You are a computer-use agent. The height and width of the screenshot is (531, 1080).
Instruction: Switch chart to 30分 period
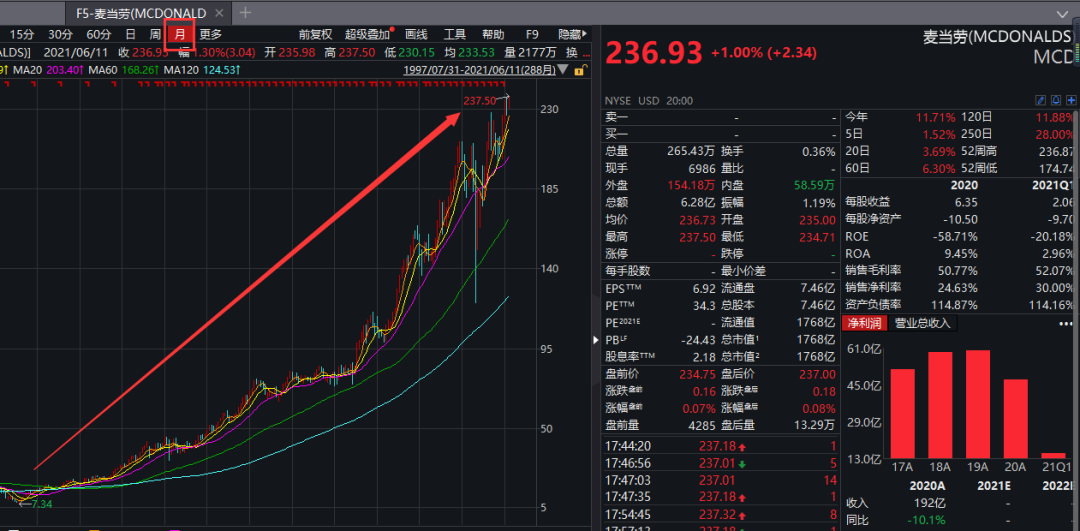point(60,34)
